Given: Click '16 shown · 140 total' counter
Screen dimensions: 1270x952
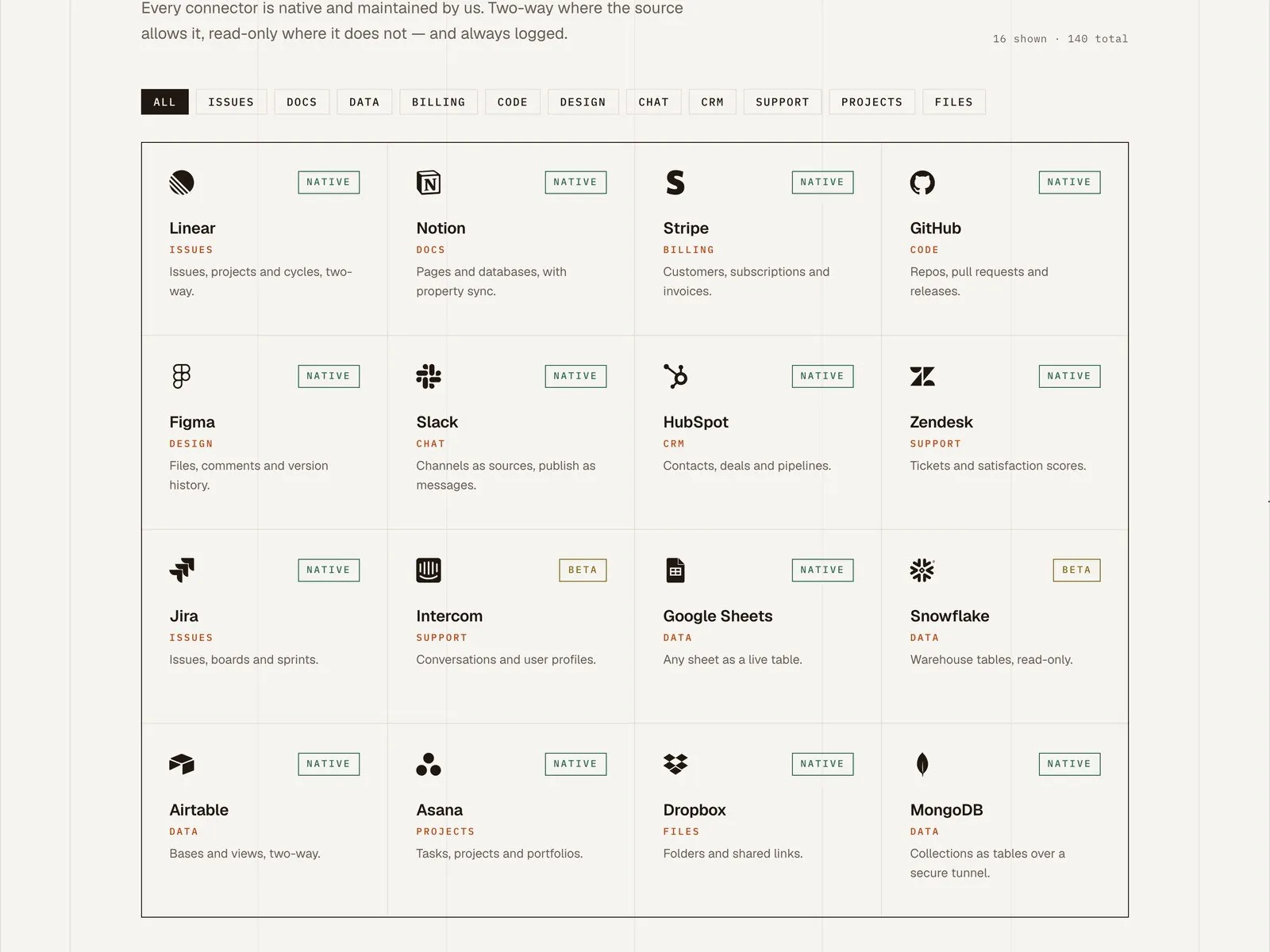Looking at the screenshot, I should click(1060, 39).
